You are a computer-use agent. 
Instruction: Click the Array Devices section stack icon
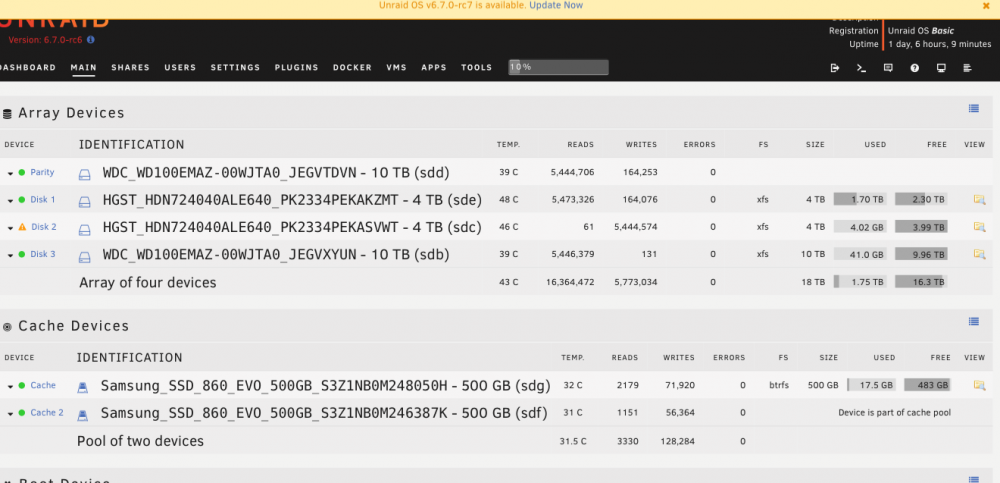point(7,114)
